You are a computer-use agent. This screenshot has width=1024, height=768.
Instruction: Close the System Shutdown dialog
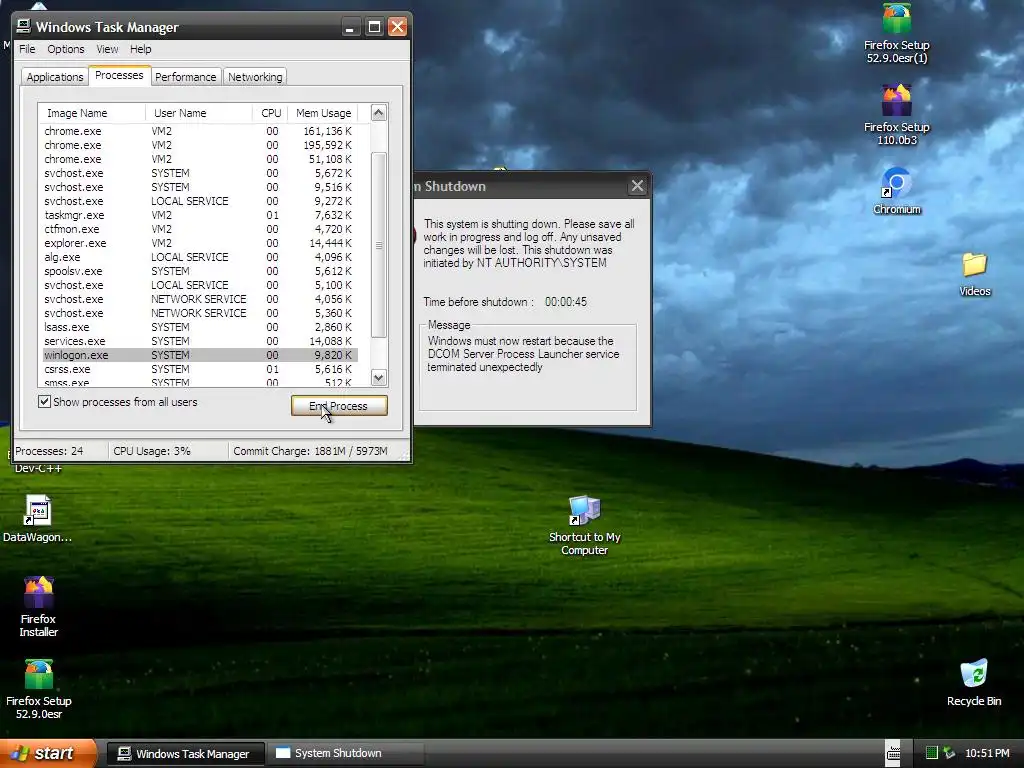[637, 186]
